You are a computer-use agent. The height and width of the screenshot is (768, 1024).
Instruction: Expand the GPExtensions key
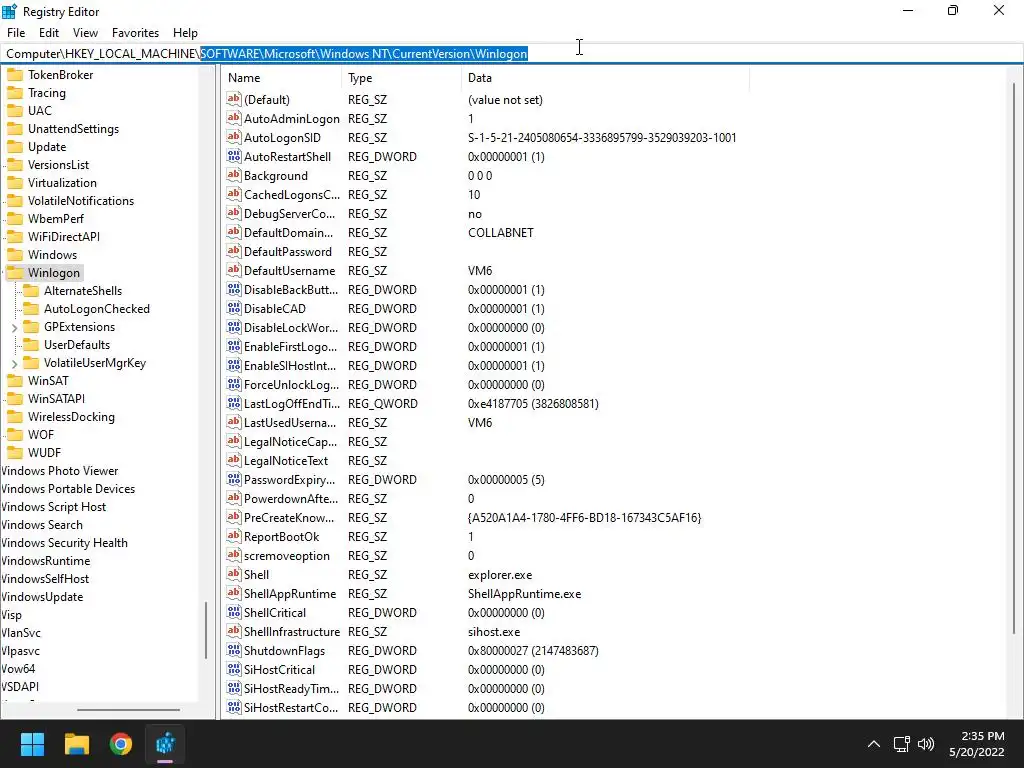(x=14, y=327)
